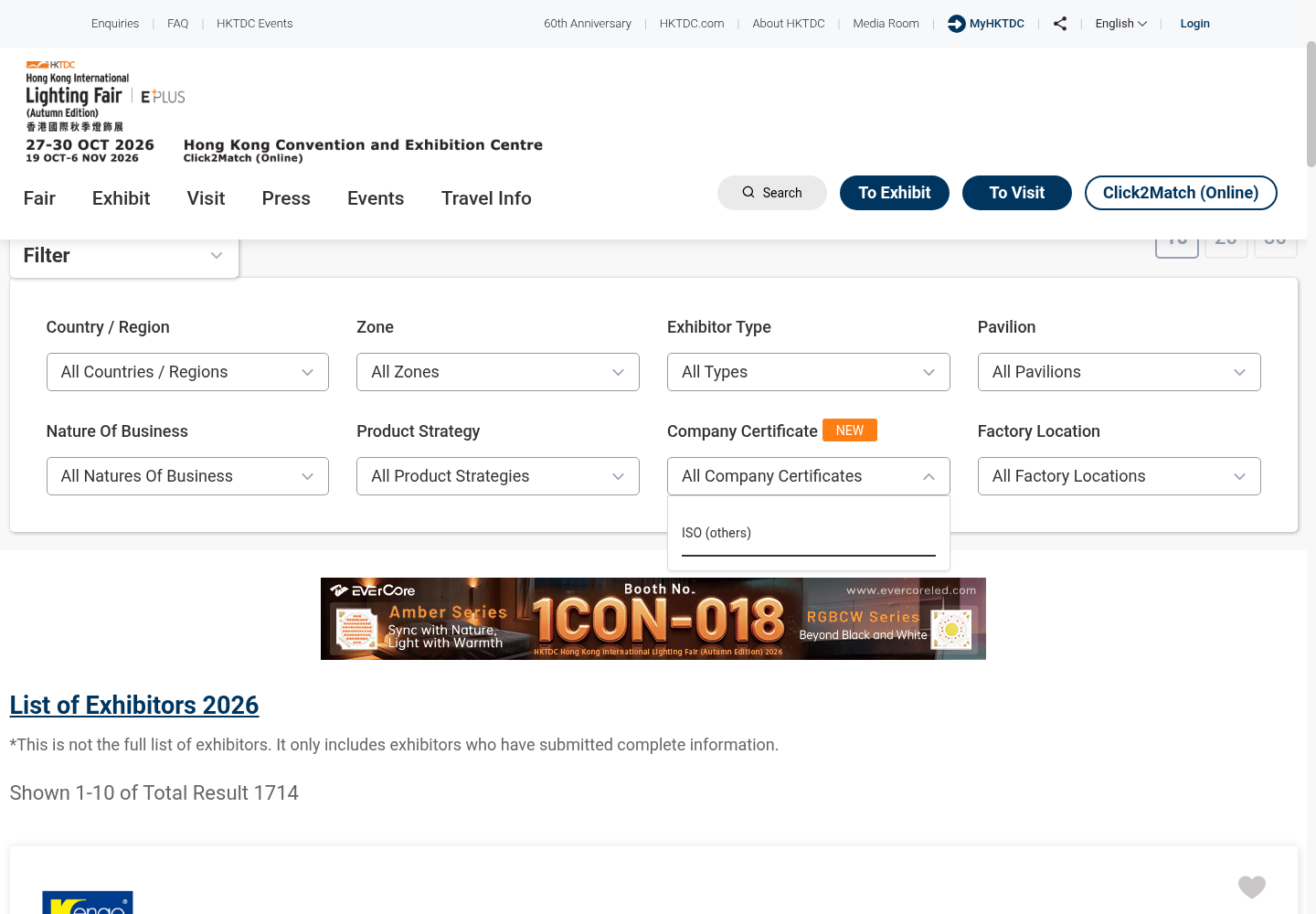Open the English language dropdown
Viewport: 1316px width, 914px height.
(1121, 24)
